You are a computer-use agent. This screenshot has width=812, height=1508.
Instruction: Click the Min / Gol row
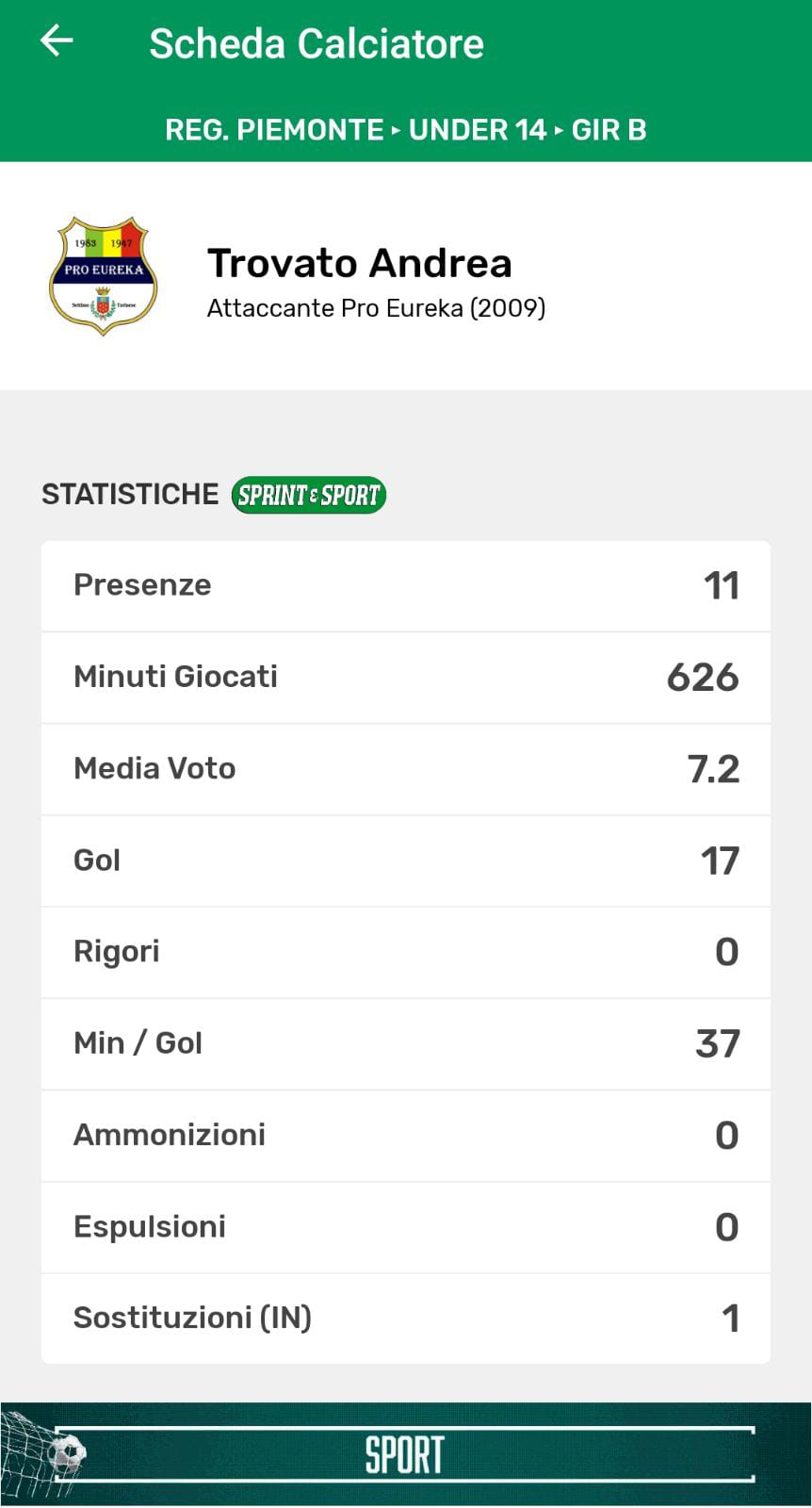(x=406, y=1043)
